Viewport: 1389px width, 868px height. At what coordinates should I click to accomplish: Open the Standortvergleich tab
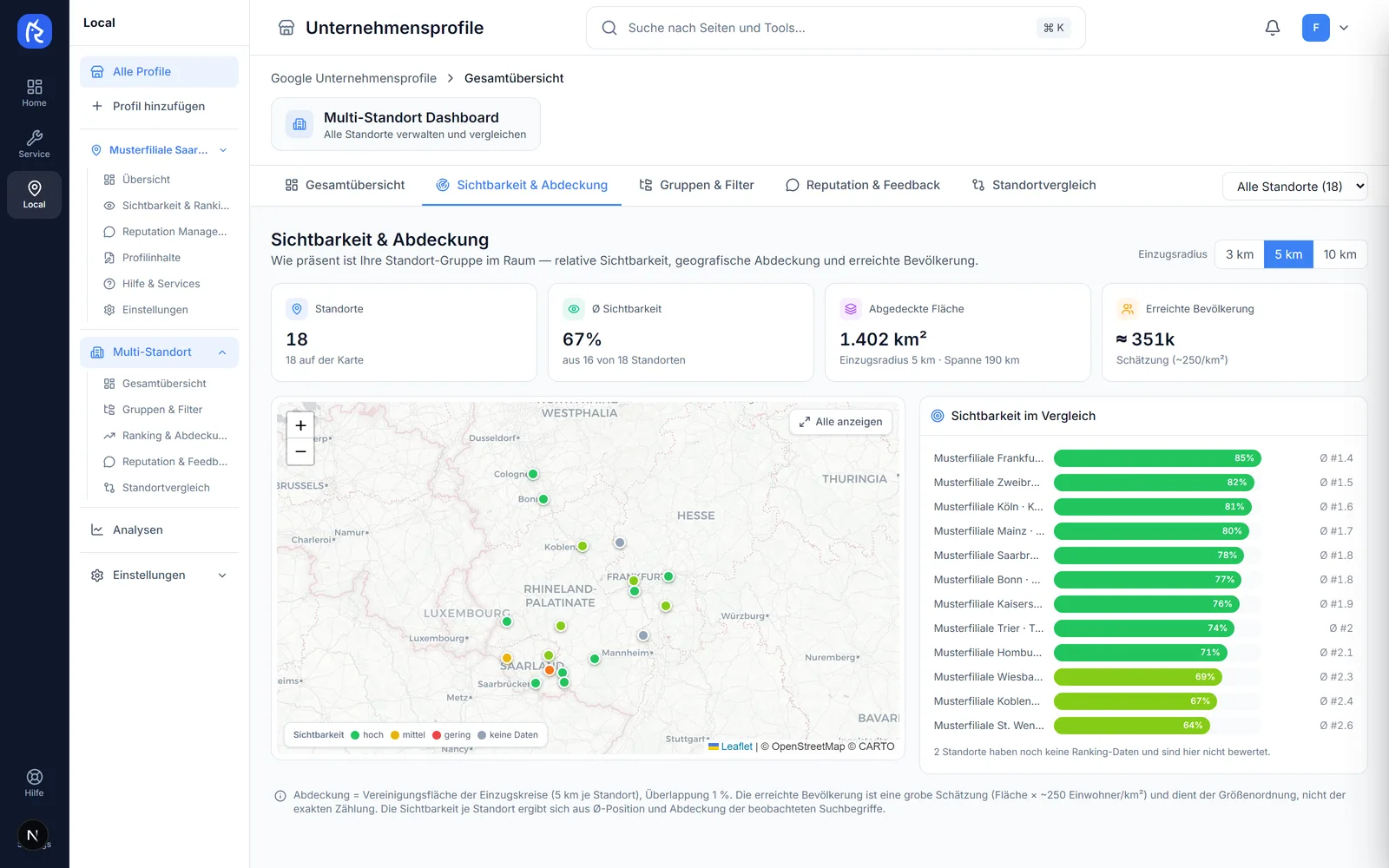1034,185
